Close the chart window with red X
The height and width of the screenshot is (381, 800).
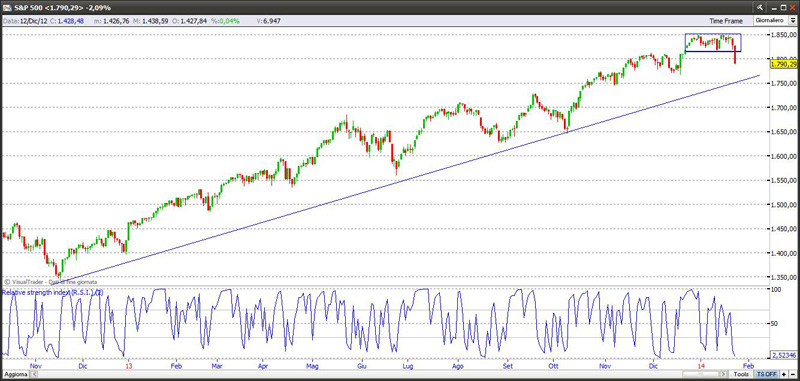point(792,7)
